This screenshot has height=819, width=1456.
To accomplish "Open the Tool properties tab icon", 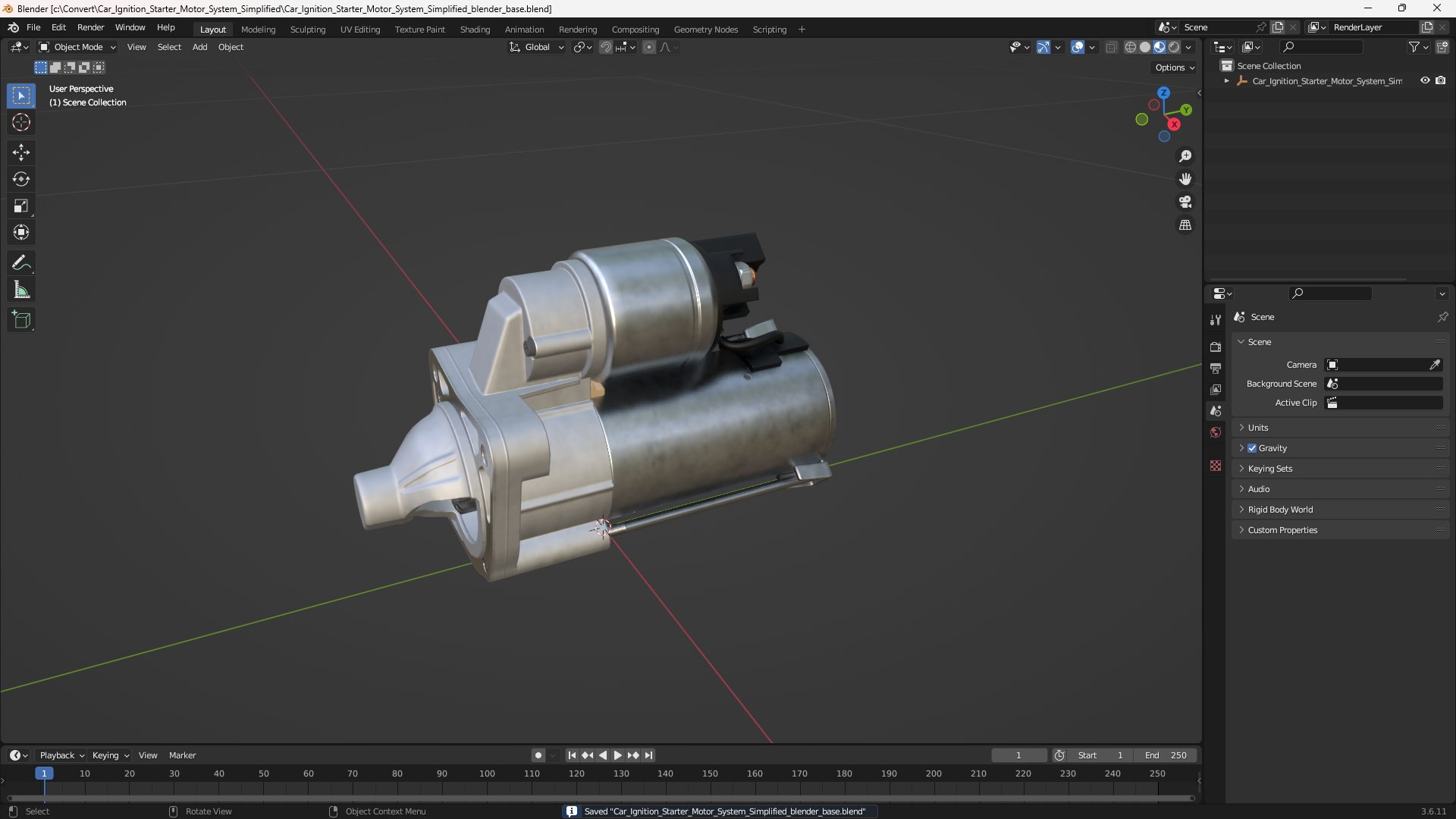I will point(1216,320).
